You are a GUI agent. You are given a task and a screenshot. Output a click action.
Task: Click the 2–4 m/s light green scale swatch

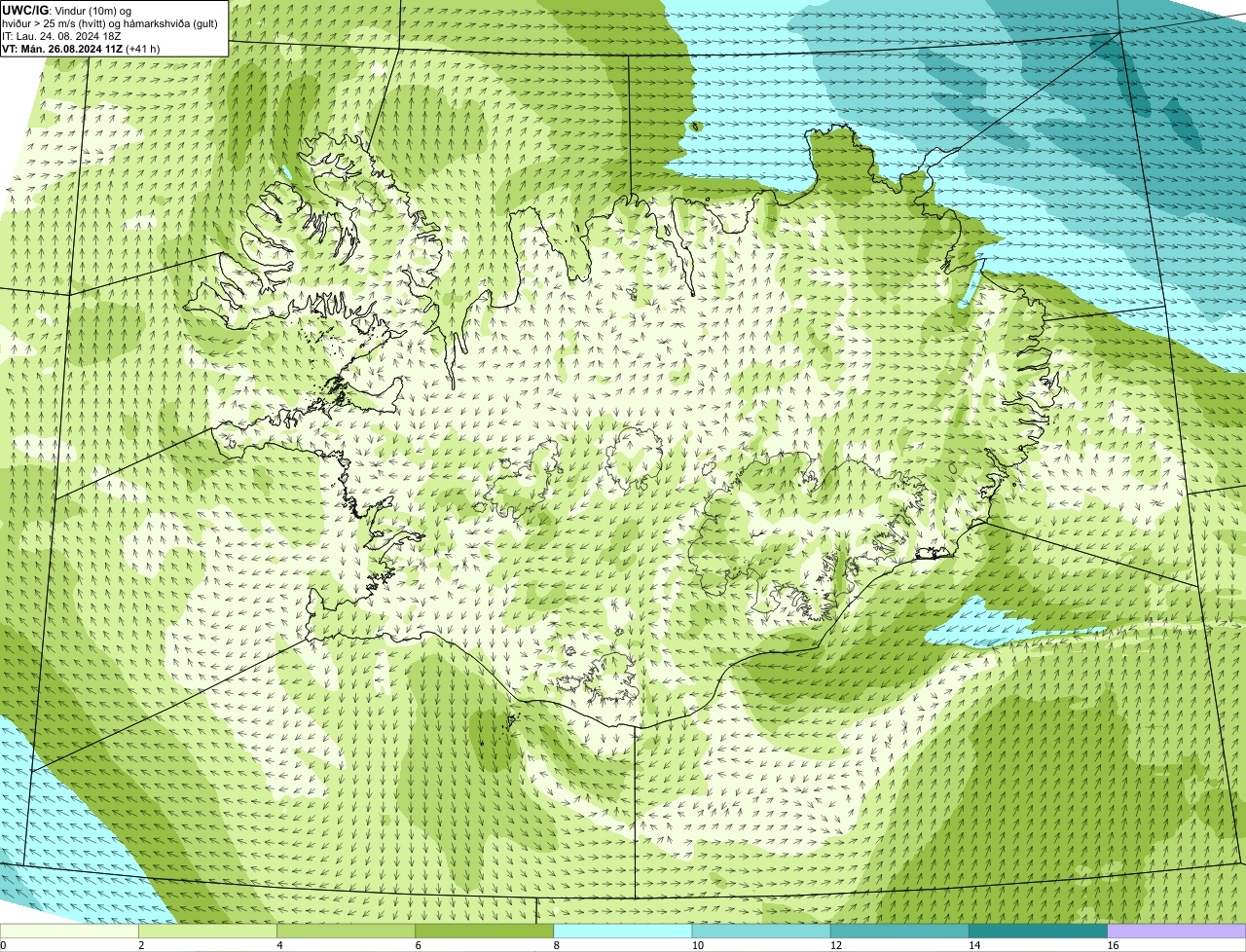207,931
